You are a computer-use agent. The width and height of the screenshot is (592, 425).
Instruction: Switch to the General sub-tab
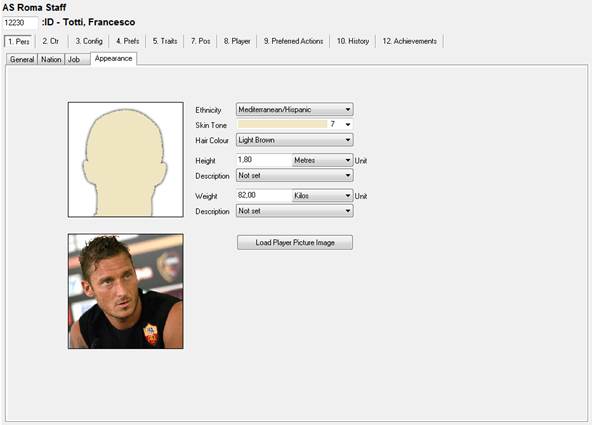(22, 59)
